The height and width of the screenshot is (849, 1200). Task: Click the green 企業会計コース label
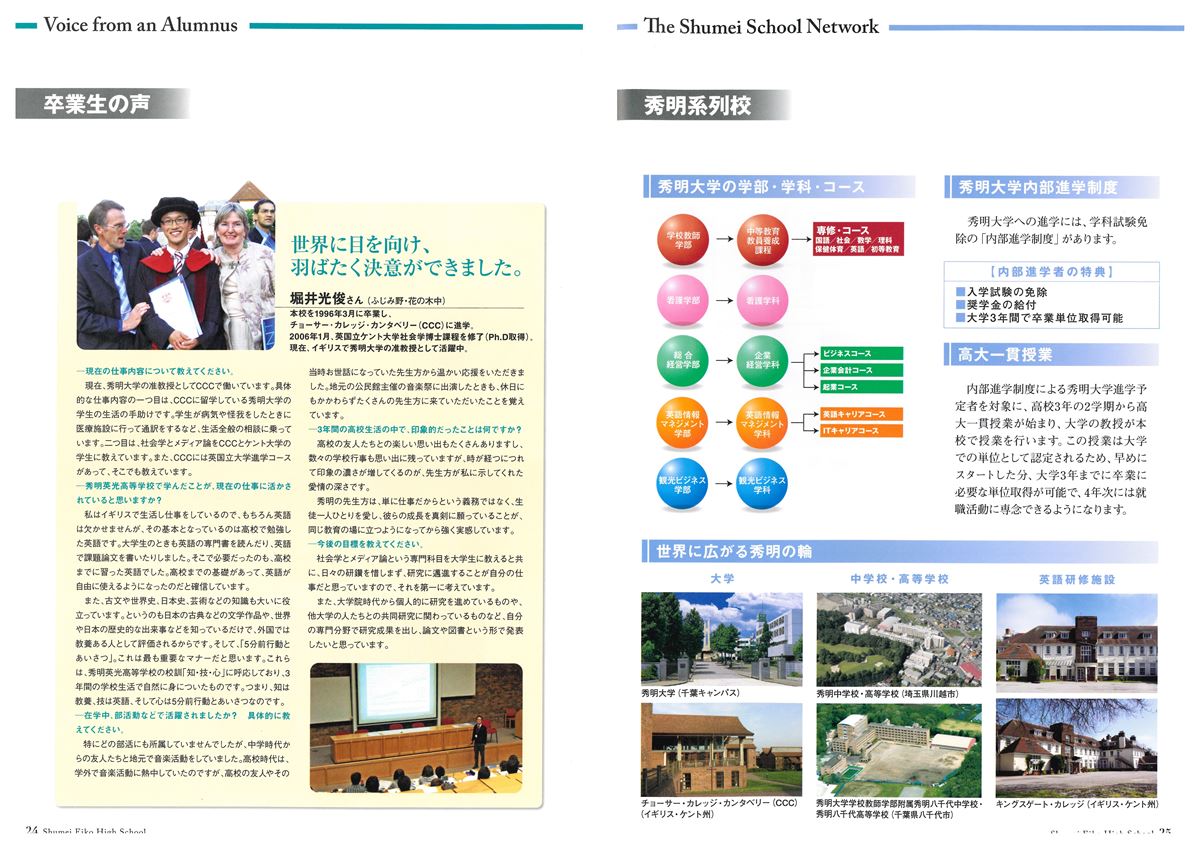[861, 370]
